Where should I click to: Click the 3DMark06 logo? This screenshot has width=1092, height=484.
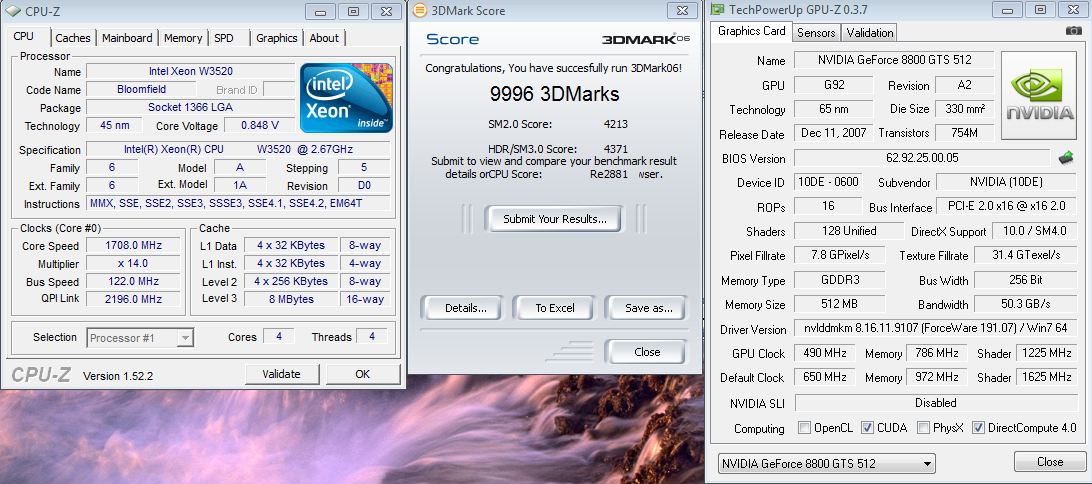645,39
